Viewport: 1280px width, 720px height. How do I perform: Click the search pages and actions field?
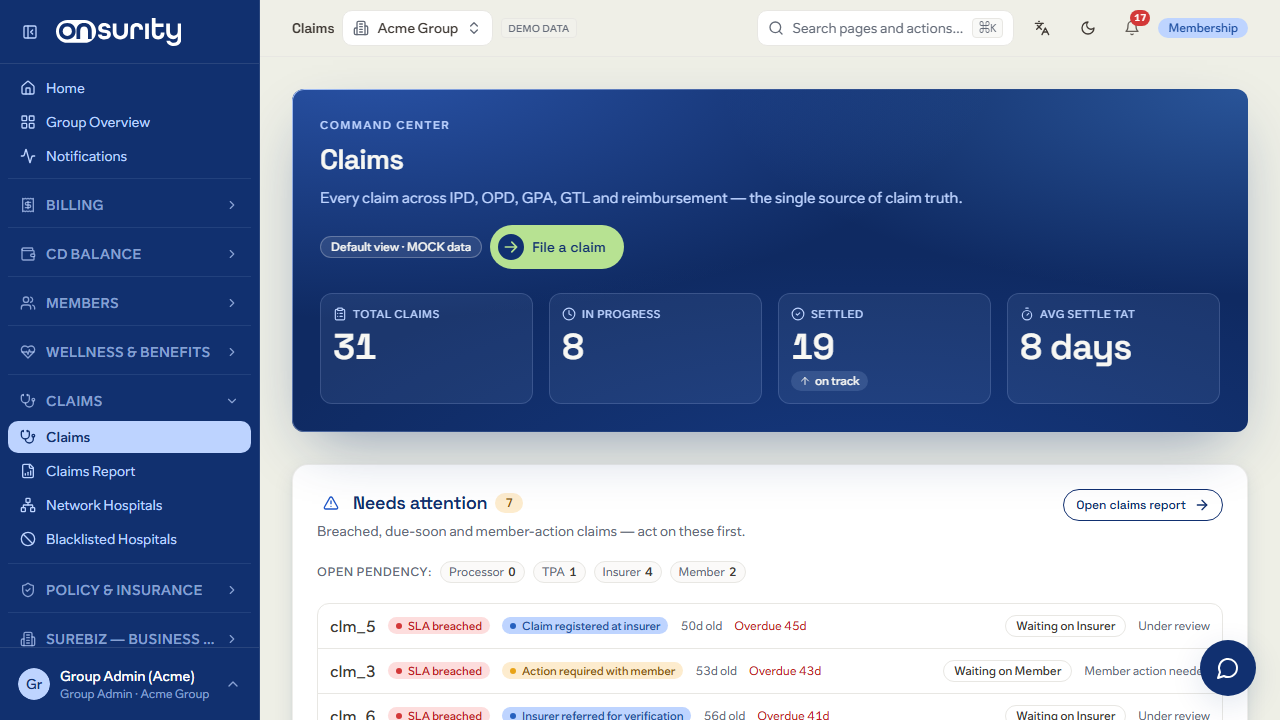point(885,28)
